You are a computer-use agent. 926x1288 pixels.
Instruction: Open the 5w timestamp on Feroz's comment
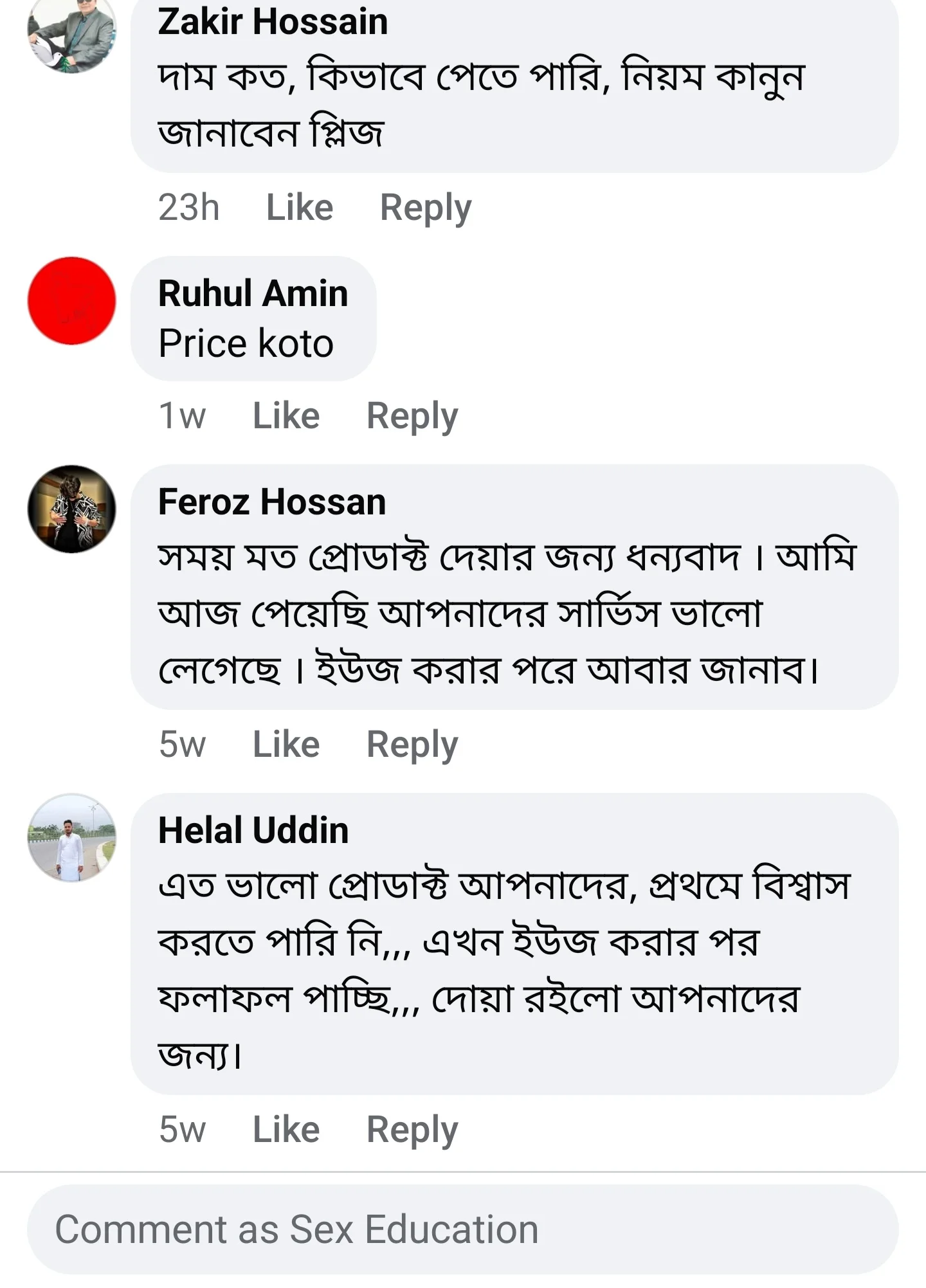point(184,743)
